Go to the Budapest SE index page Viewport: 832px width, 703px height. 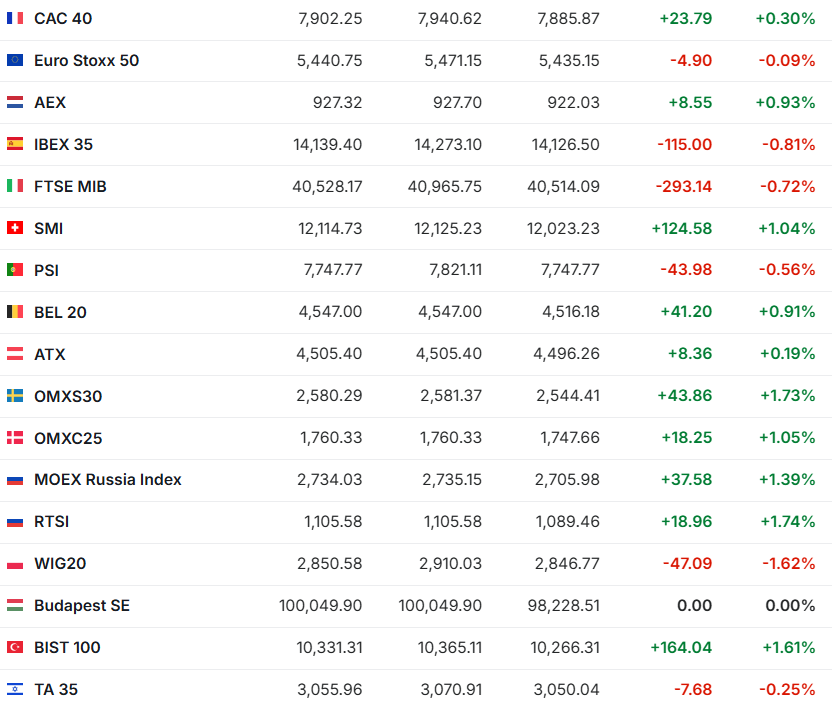coord(82,605)
